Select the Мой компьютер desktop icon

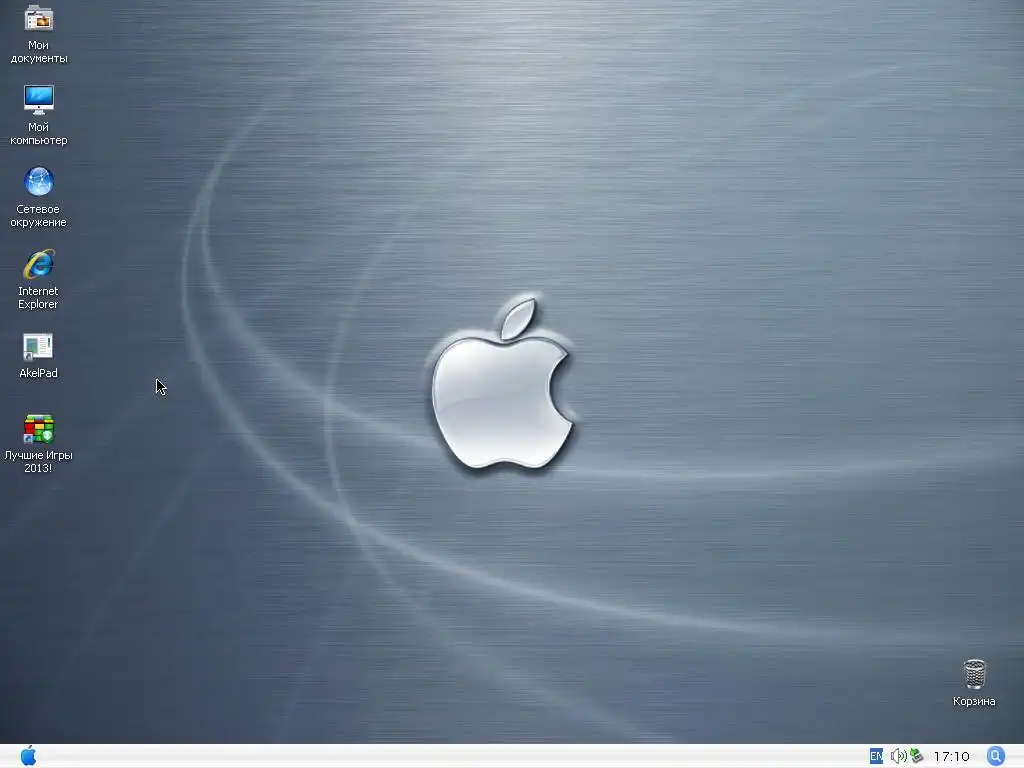[x=39, y=100]
